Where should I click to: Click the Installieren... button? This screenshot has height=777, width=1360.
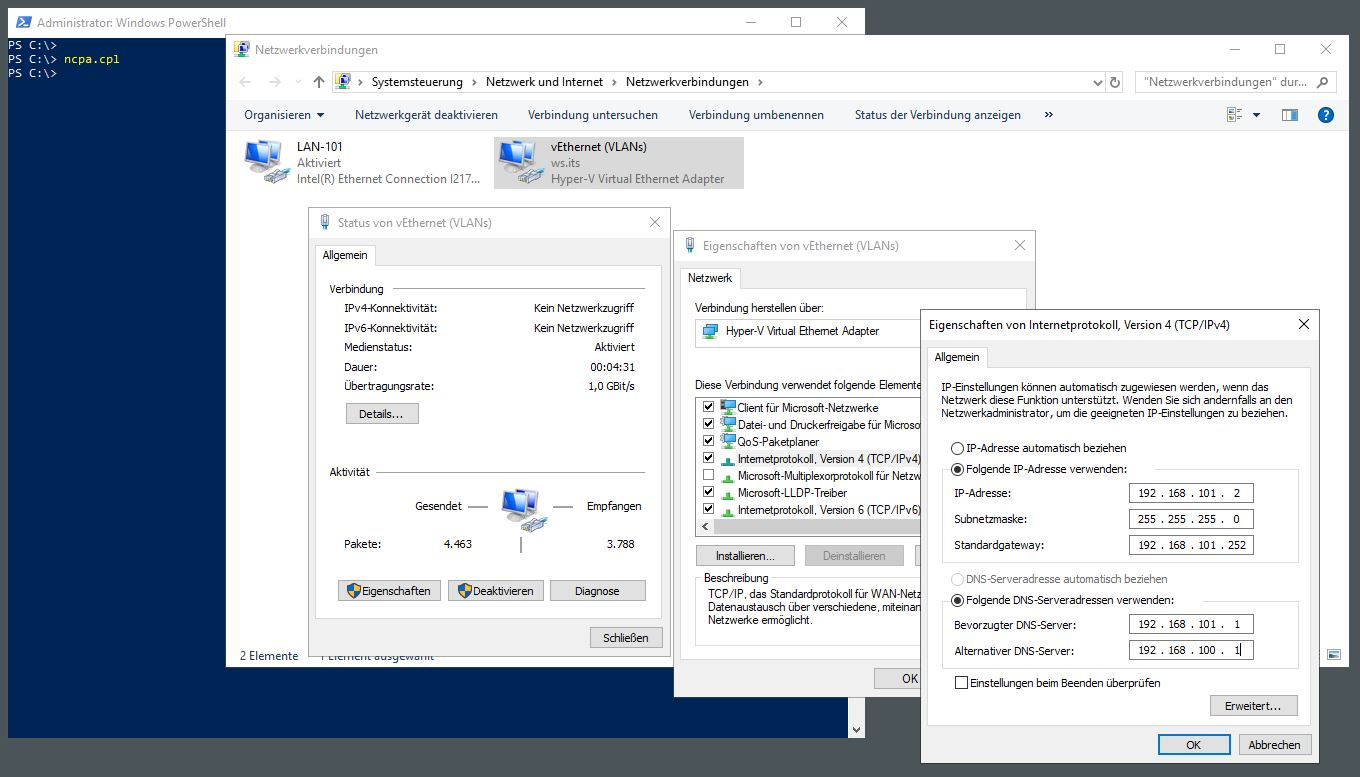coord(745,555)
